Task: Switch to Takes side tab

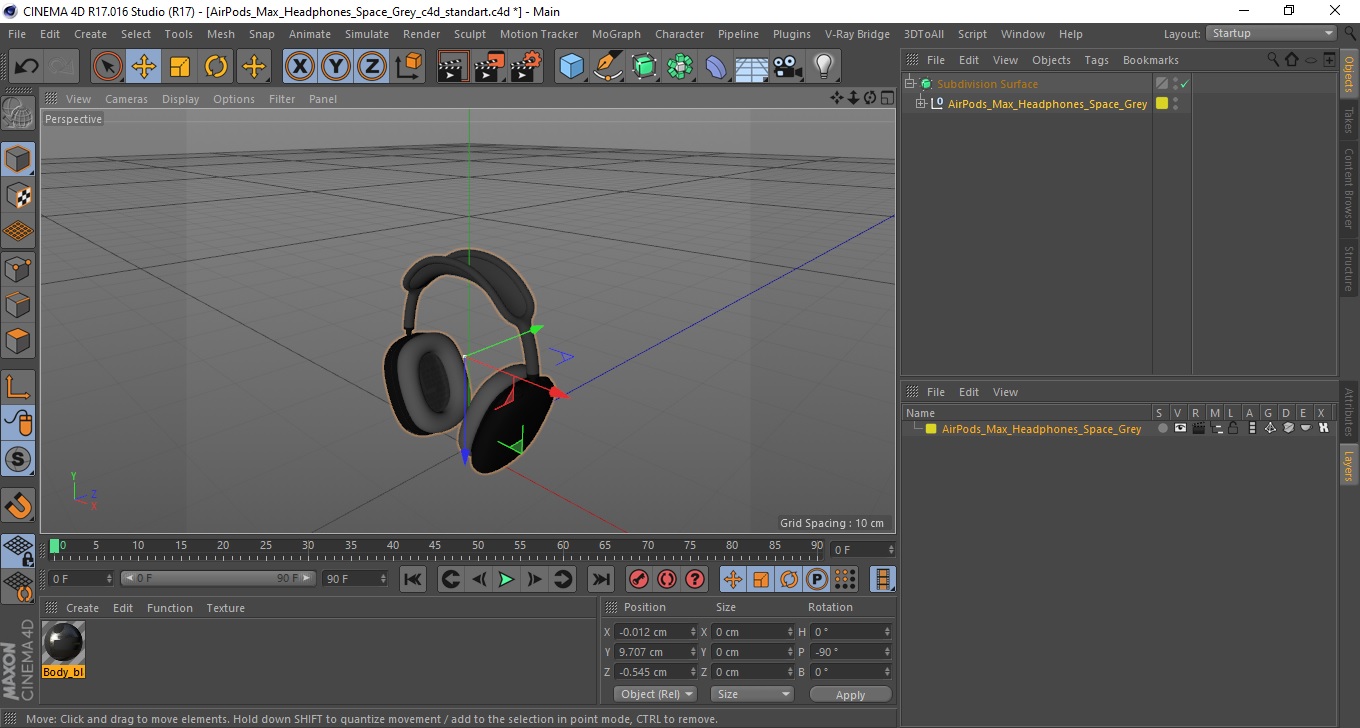Action: pos(1349,120)
